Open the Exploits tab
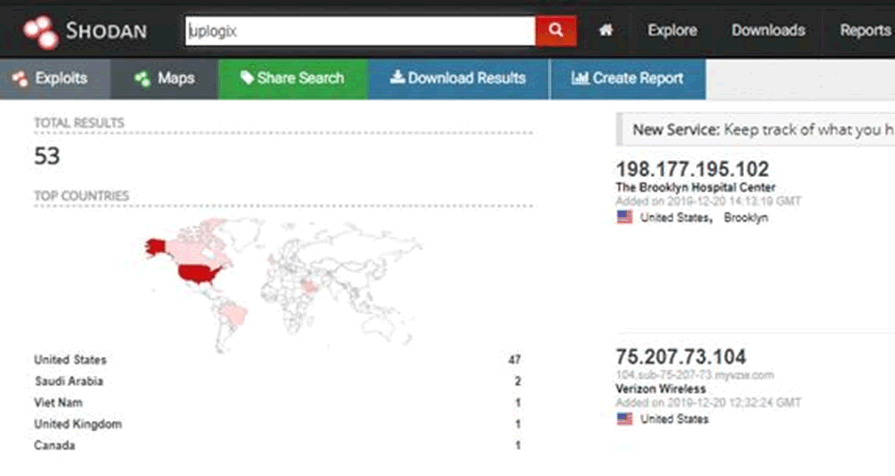The width and height of the screenshot is (895, 476). [x=55, y=79]
